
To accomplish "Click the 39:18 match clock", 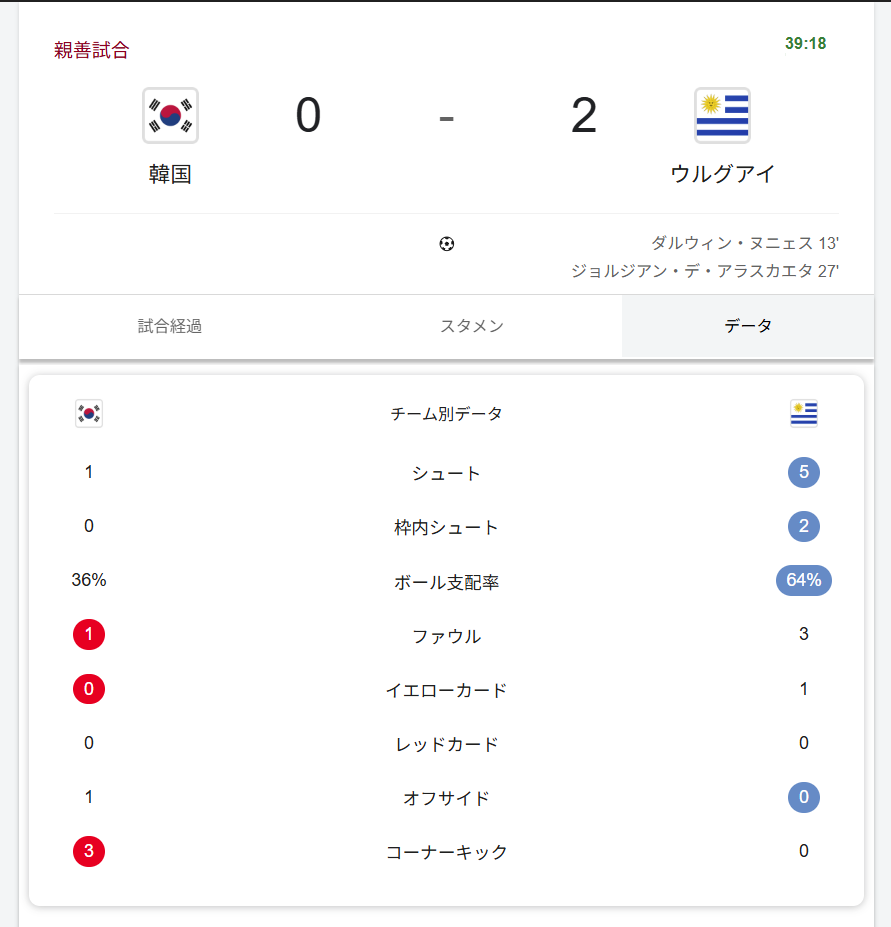I will (x=805, y=43).
